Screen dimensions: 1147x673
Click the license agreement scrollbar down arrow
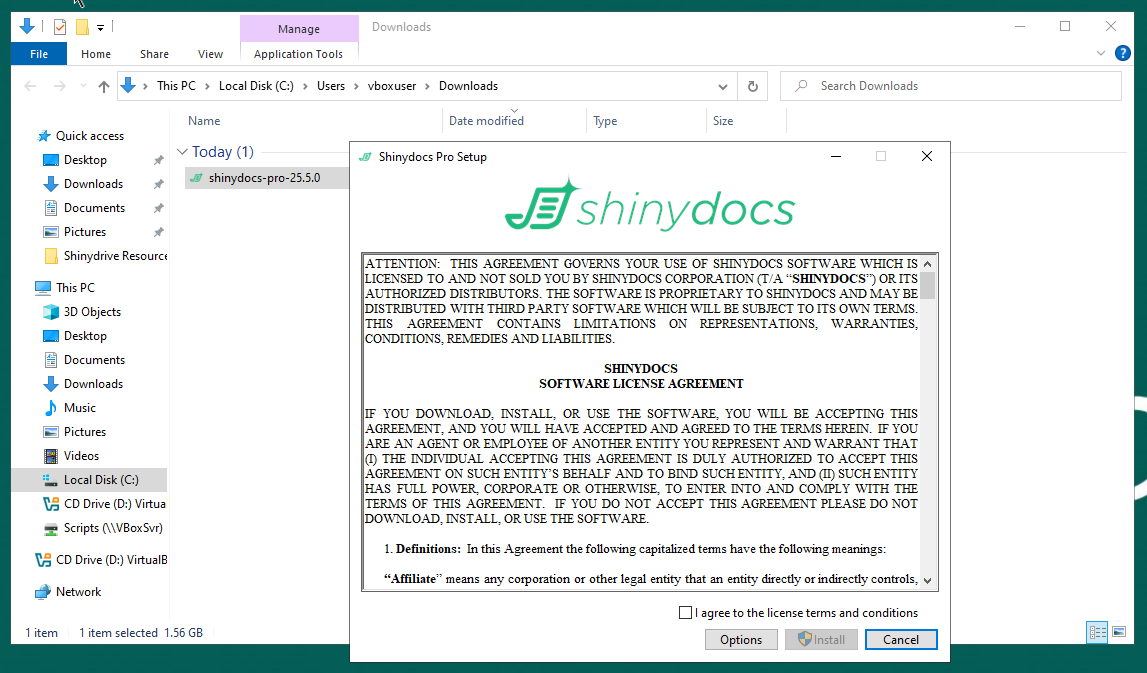tap(928, 580)
